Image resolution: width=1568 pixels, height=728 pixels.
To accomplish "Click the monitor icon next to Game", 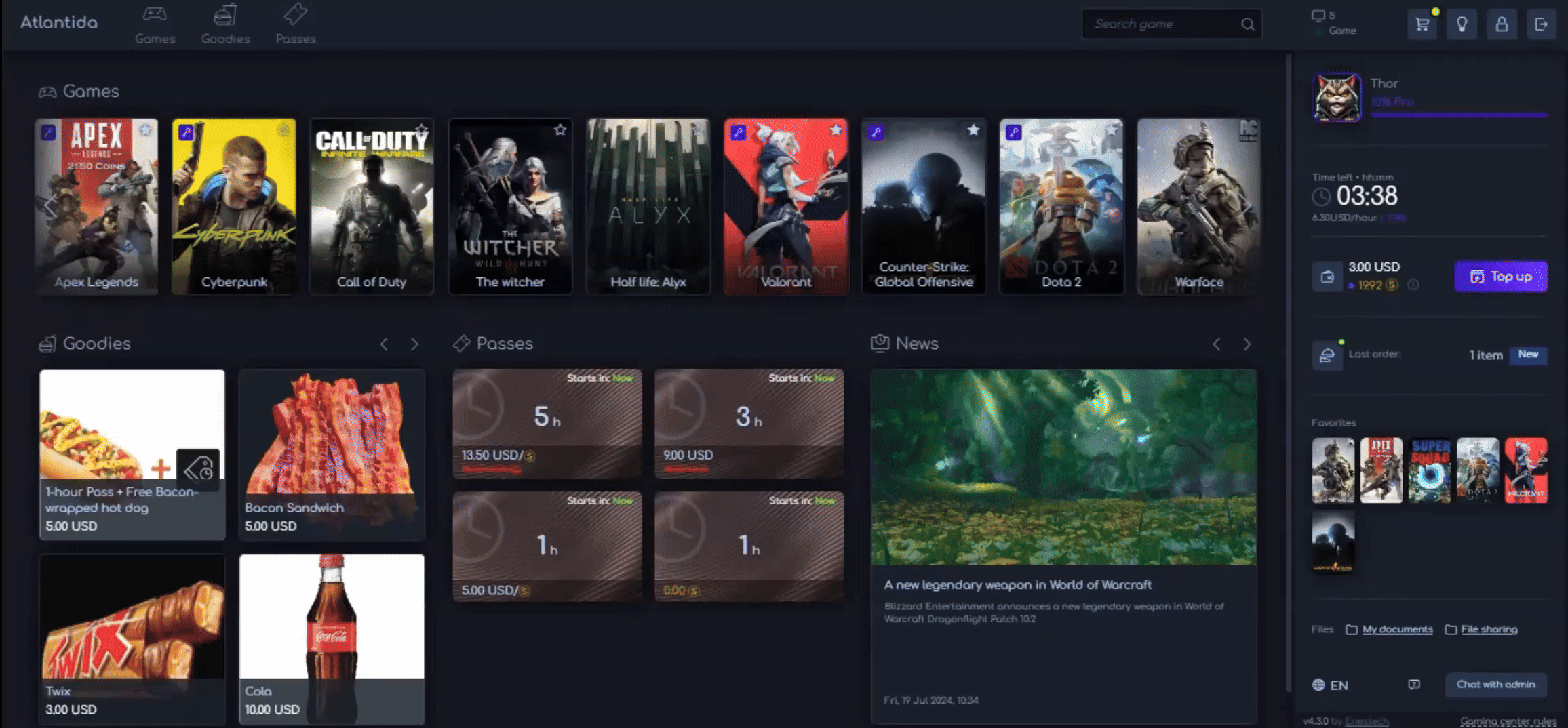I will coord(1318,16).
